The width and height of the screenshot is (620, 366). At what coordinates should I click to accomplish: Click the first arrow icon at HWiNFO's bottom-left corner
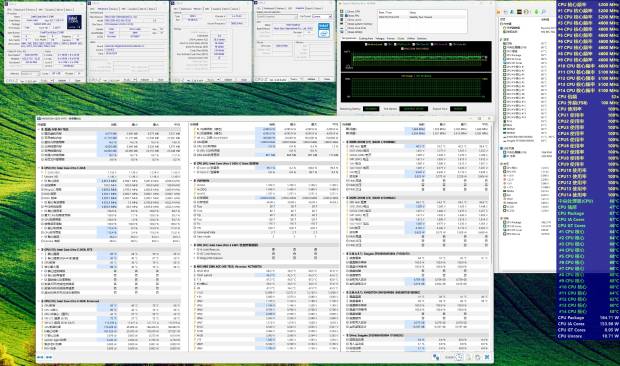[x=40, y=357]
